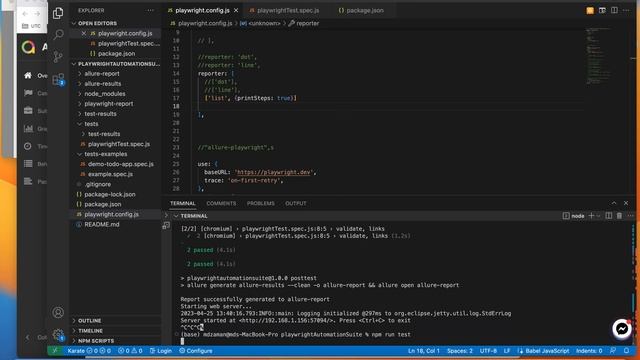Expand the Timeline section
This screenshot has width=640, height=360.
tap(90, 331)
